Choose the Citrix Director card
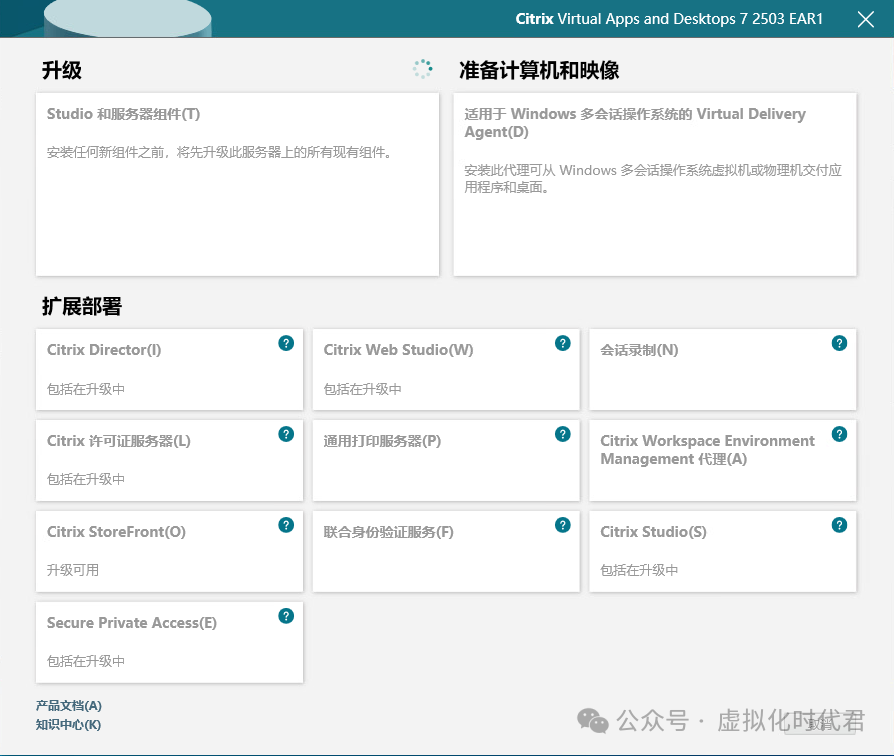 (x=169, y=369)
